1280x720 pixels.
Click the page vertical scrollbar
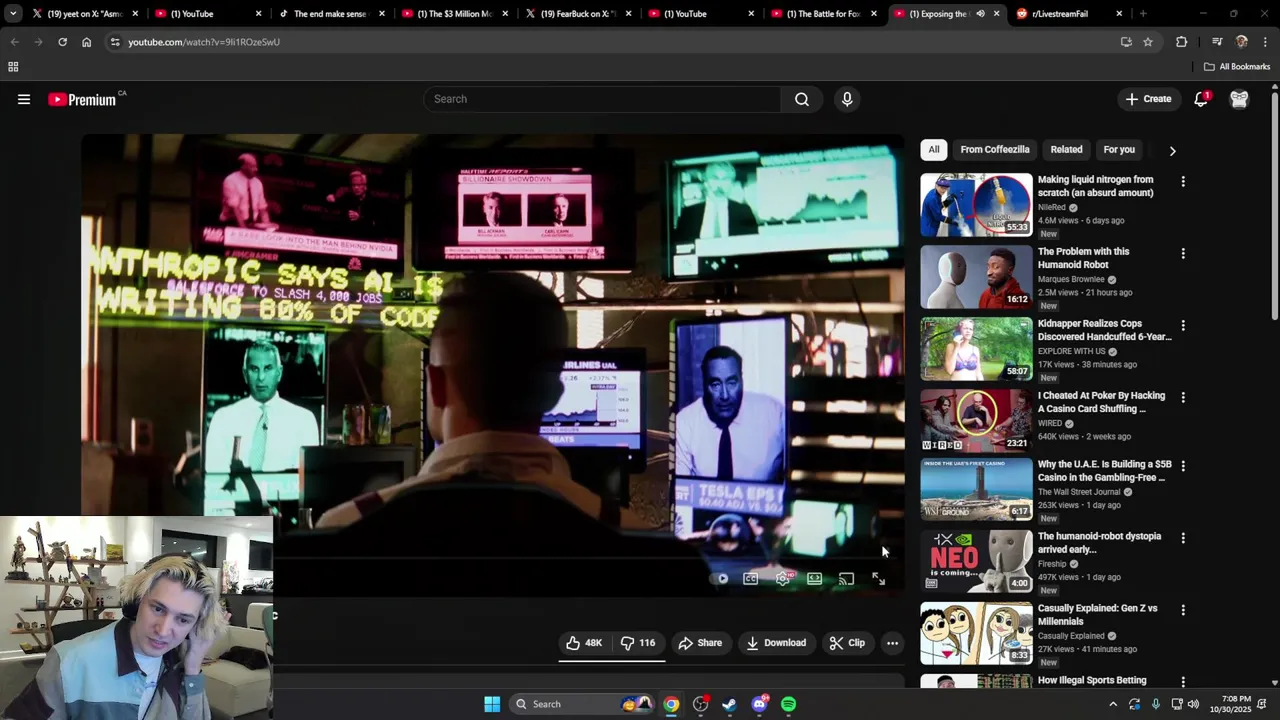[x=1275, y=205]
